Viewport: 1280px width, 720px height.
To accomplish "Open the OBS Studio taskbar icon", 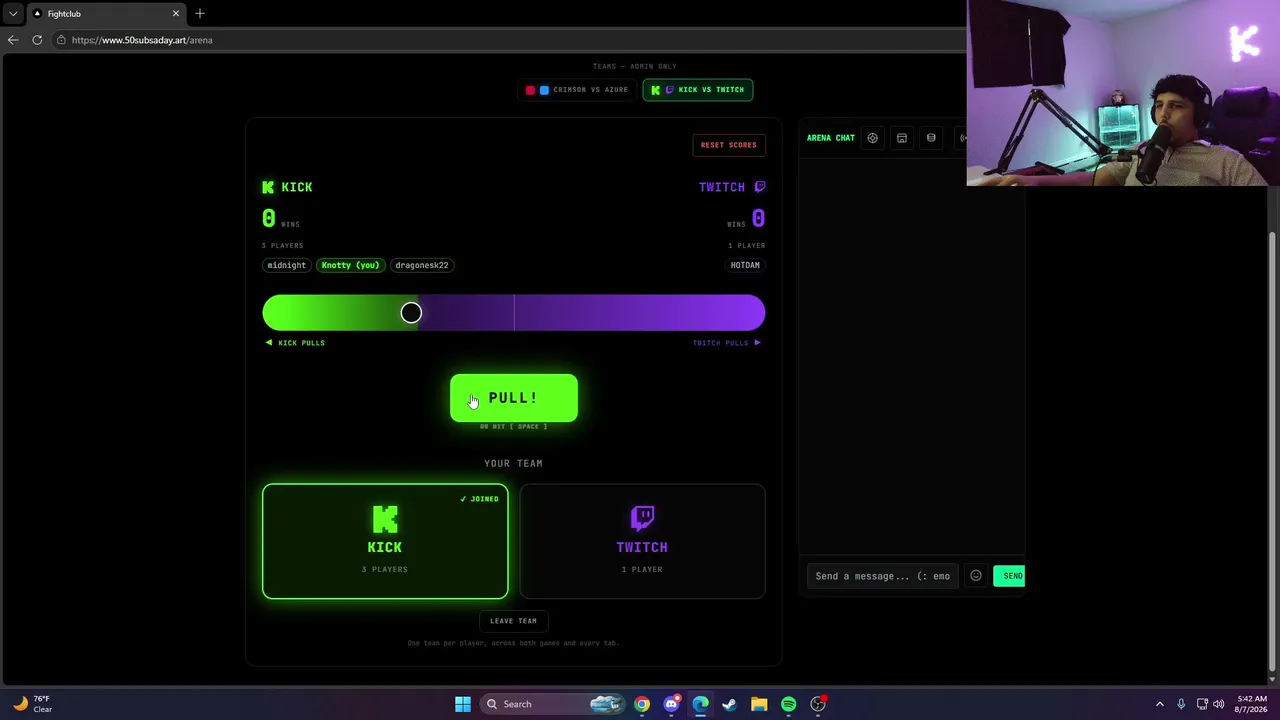I will coord(818,704).
